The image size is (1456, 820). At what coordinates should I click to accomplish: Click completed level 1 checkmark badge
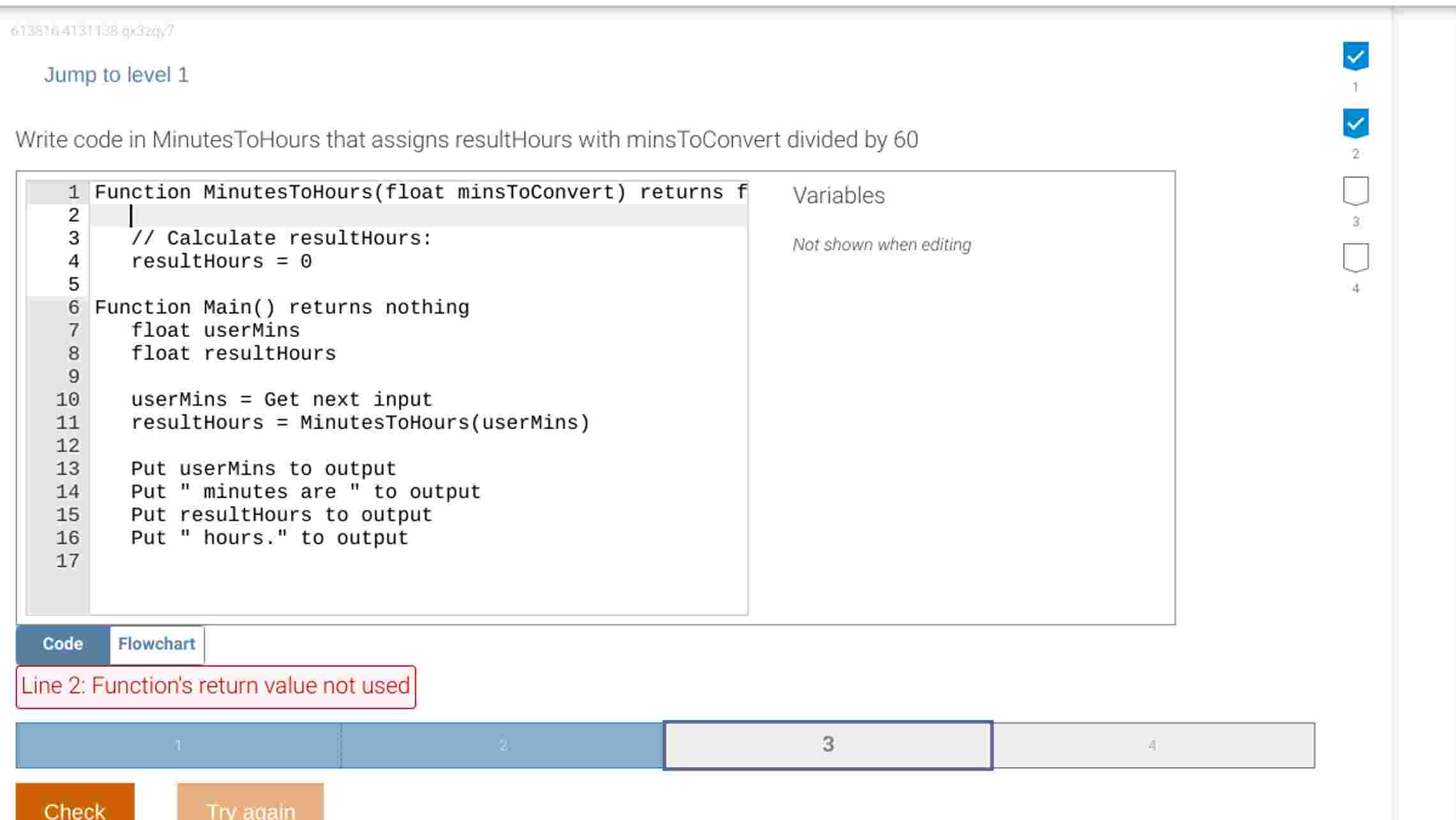(1355, 56)
